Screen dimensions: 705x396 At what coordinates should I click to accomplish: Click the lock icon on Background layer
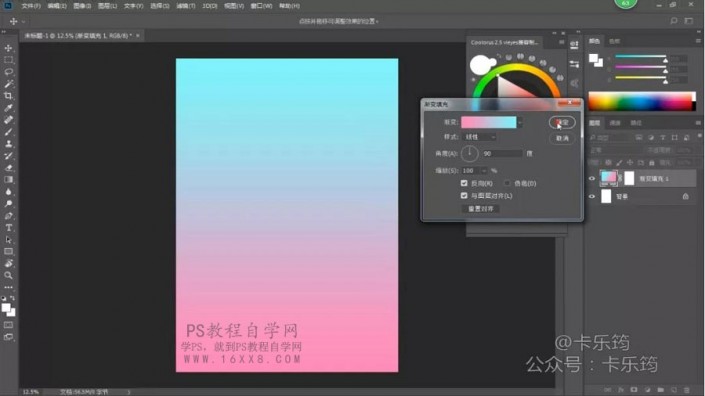685,196
